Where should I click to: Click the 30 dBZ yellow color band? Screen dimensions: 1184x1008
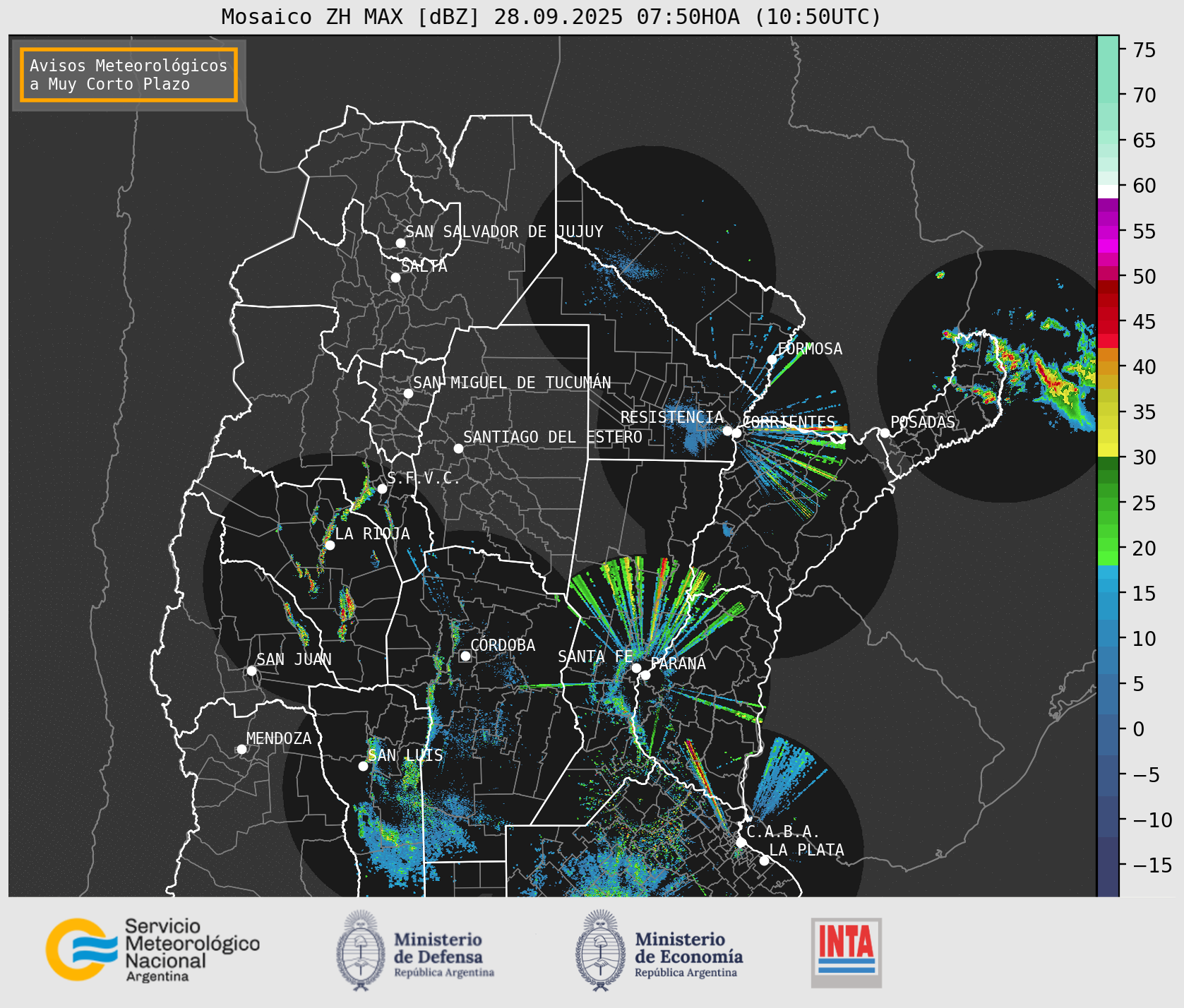point(1108,450)
